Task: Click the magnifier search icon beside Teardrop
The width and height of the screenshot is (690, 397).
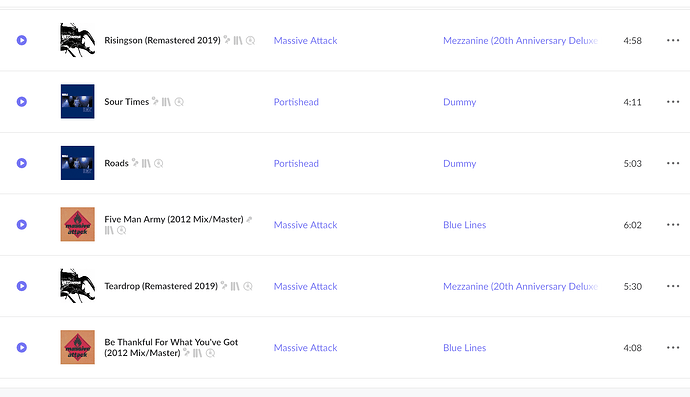Action: click(x=248, y=286)
